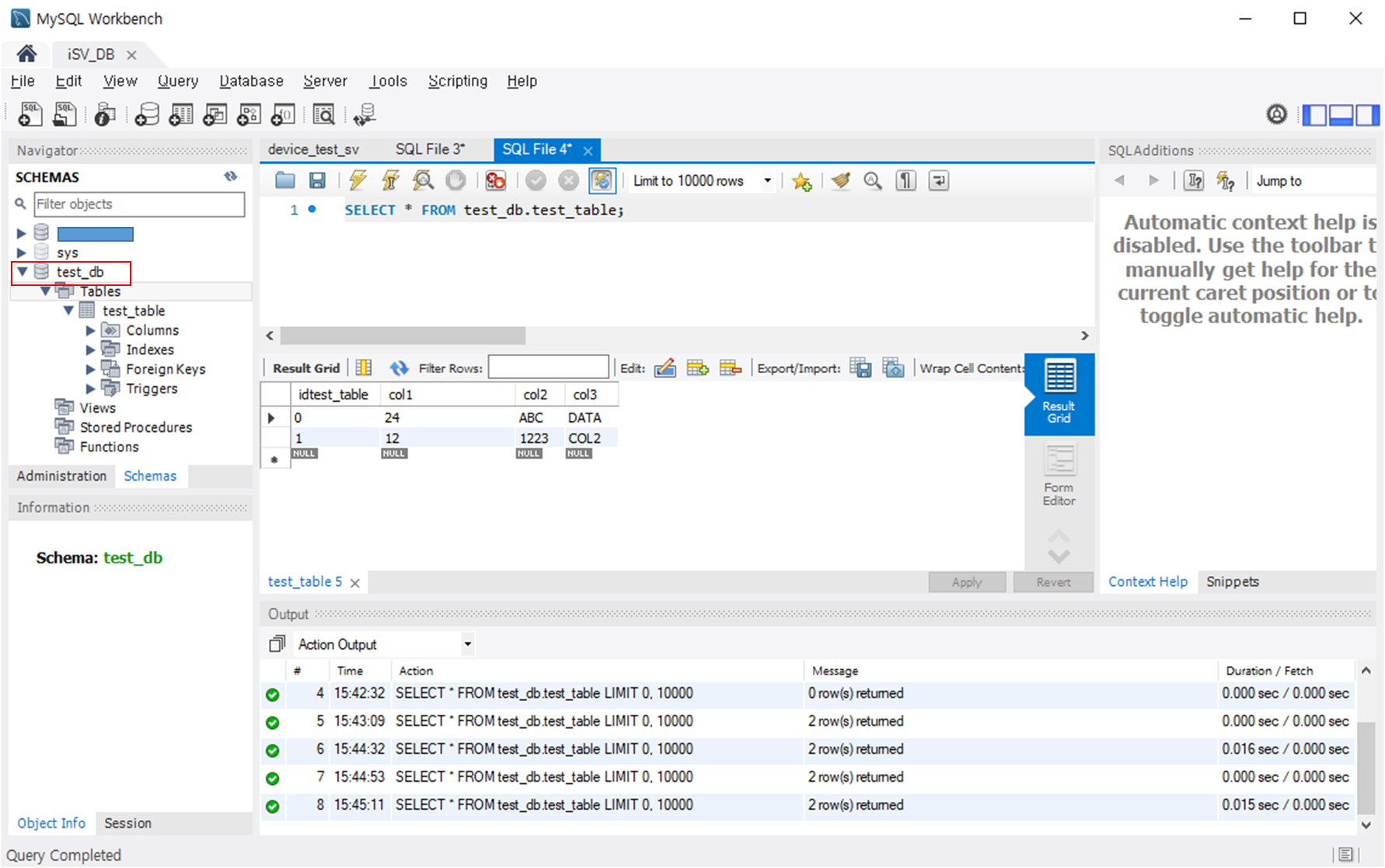Refresh schemas list icon
The height and width of the screenshot is (868, 1385).
[231, 176]
